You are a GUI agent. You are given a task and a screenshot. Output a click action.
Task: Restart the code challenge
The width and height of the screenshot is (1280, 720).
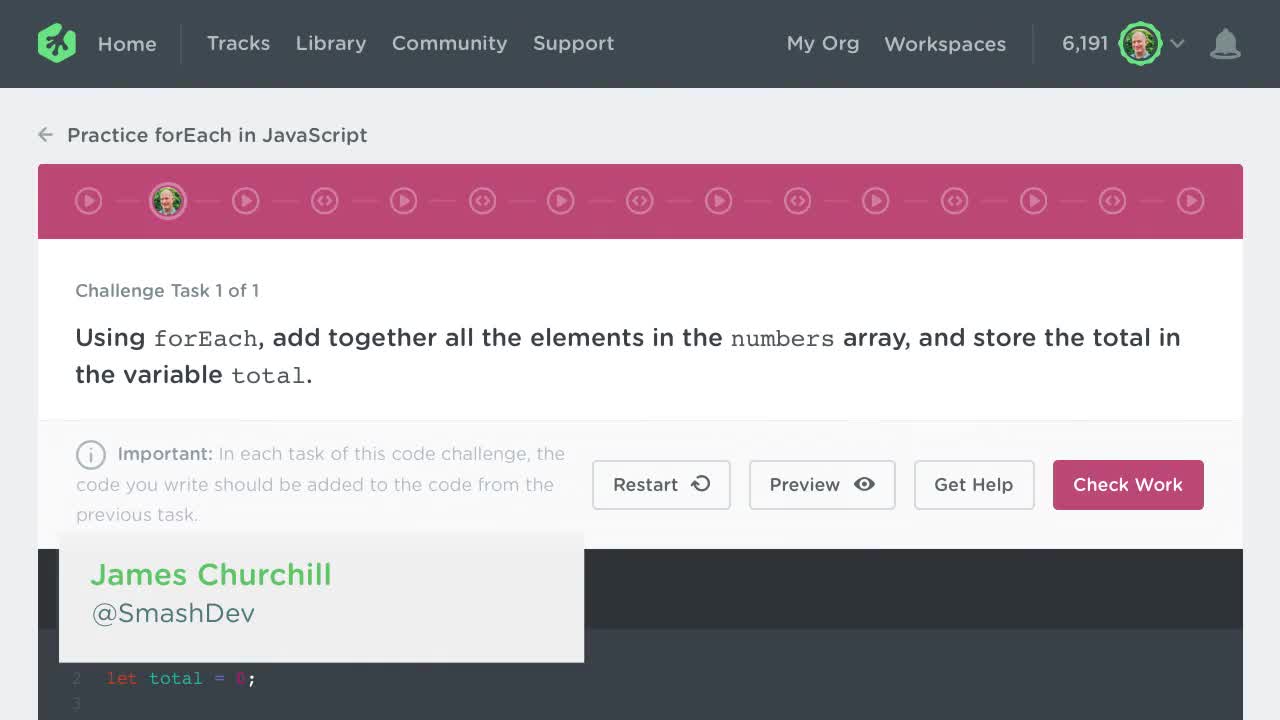tap(661, 485)
